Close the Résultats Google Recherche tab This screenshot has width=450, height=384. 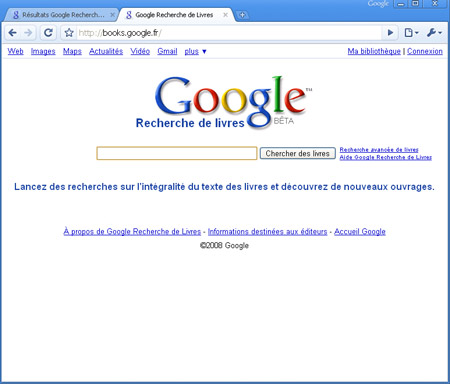[112, 15]
